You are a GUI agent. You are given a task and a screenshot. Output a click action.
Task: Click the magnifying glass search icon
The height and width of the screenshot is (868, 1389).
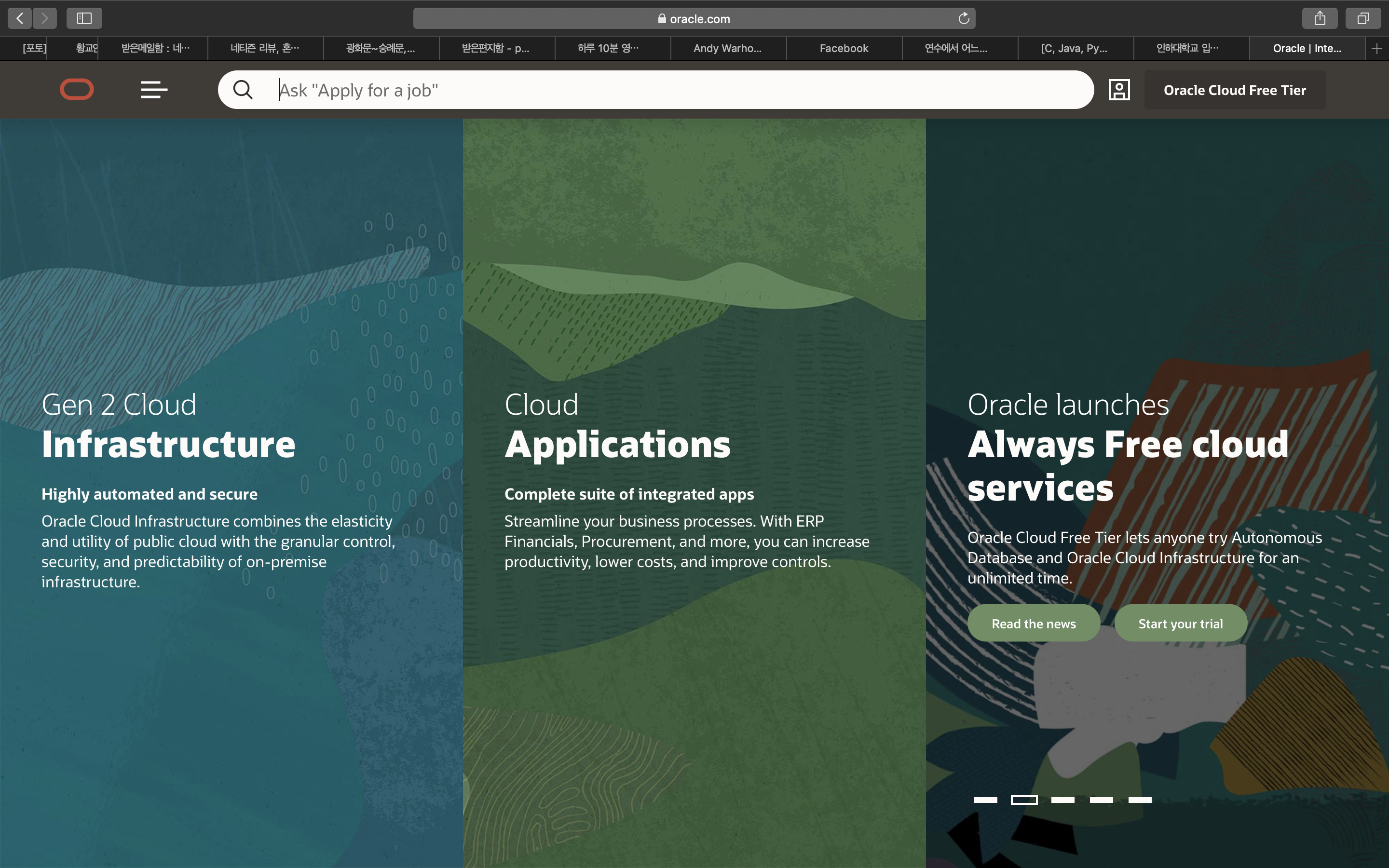click(x=243, y=90)
